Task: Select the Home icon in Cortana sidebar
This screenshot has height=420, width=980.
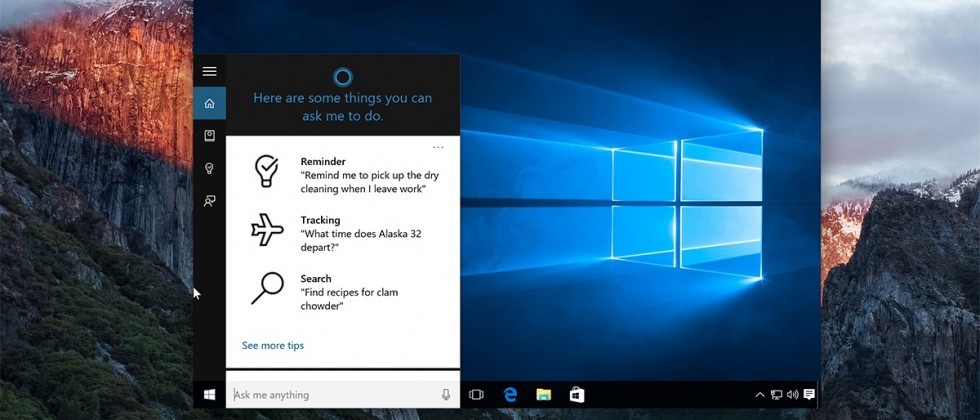Action: (209, 103)
